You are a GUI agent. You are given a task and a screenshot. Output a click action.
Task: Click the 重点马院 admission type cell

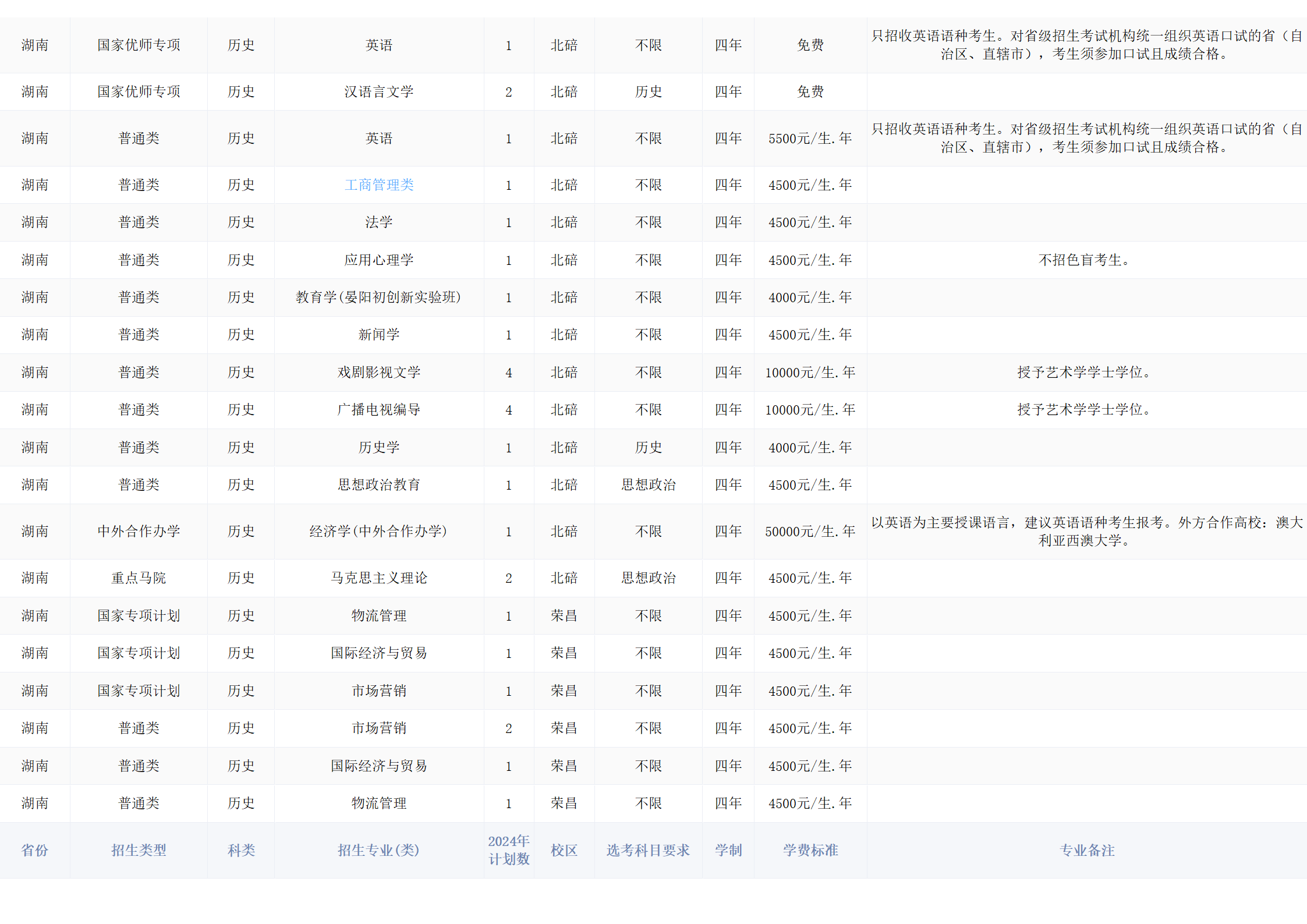pos(139,578)
